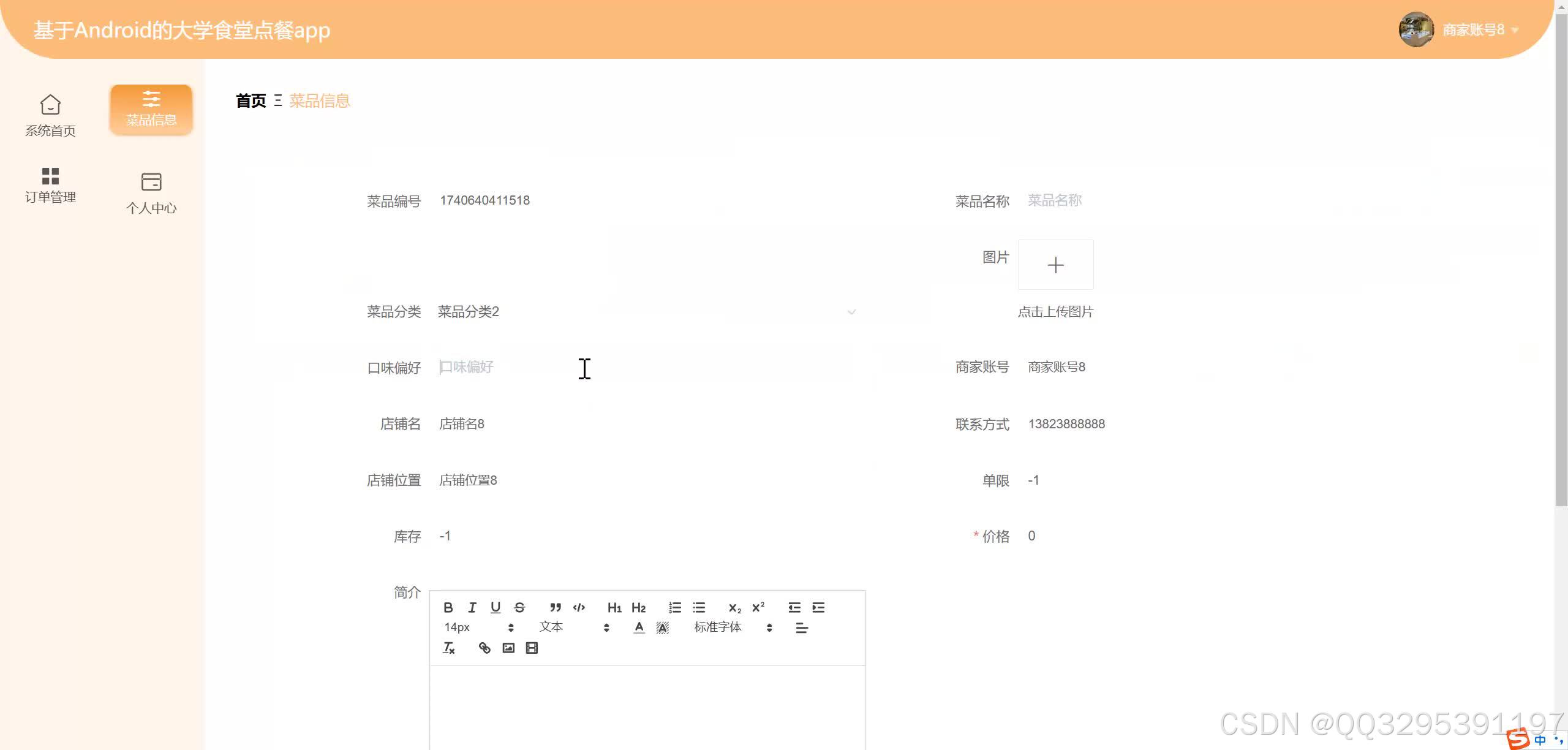The width and height of the screenshot is (1568, 750).
Task: Insert an image into the description
Action: (x=508, y=647)
